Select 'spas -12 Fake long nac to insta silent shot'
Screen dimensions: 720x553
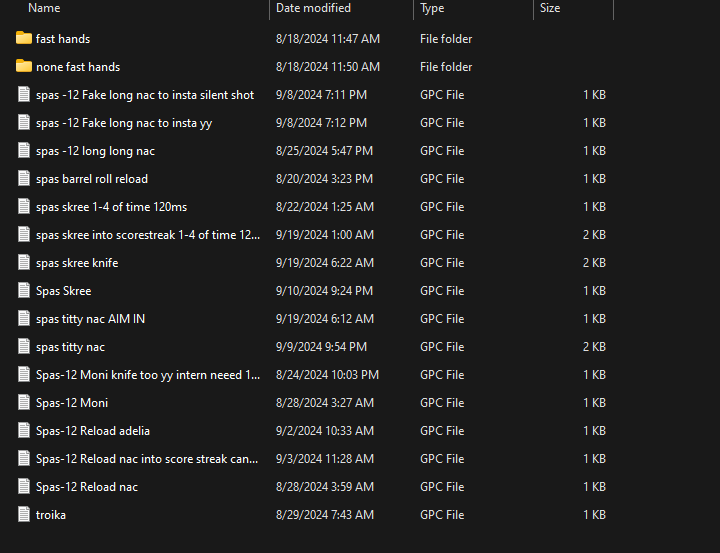coord(145,95)
